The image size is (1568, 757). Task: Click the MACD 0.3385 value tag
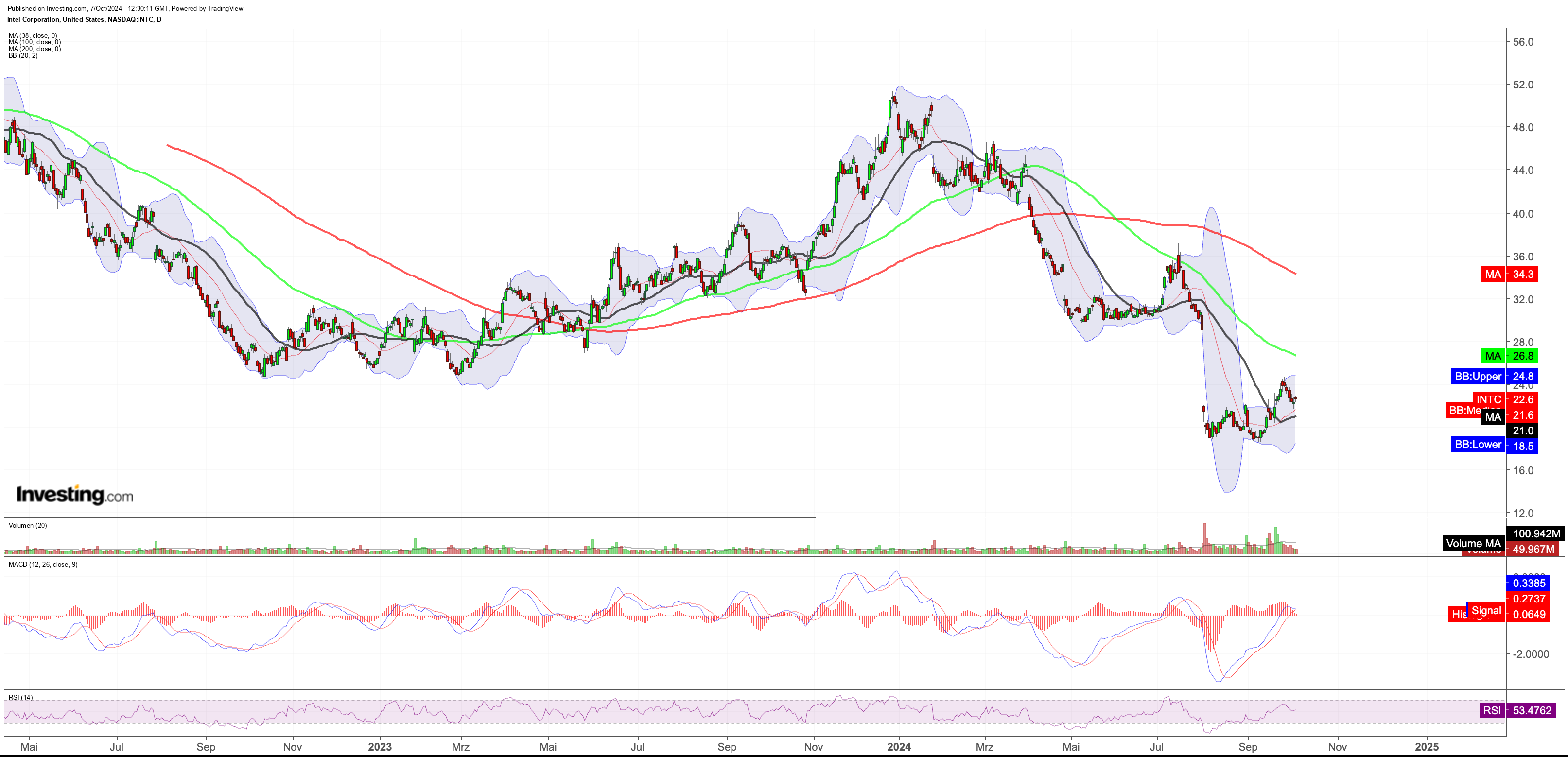1529,583
